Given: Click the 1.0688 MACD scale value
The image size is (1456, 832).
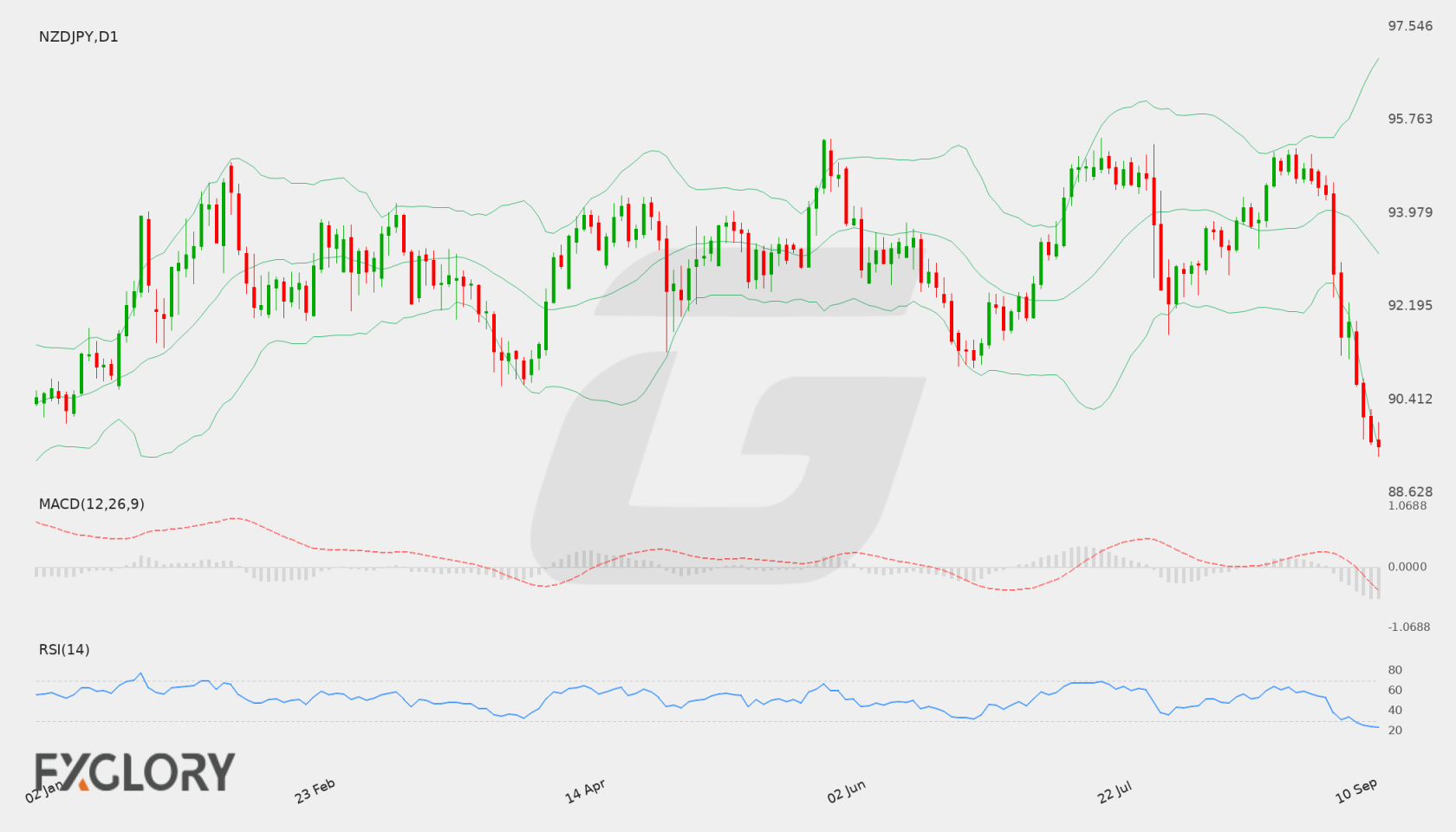Looking at the screenshot, I should click(1407, 505).
